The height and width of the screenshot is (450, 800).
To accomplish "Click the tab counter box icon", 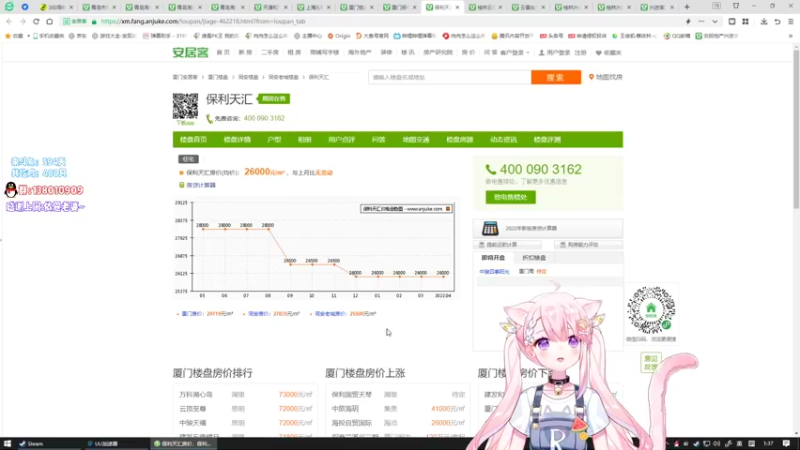I will pyautogui.click(x=716, y=6).
